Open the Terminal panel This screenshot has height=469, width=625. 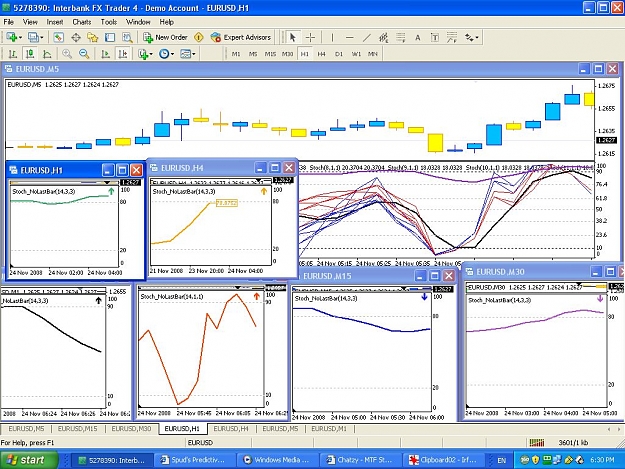point(110,37)
